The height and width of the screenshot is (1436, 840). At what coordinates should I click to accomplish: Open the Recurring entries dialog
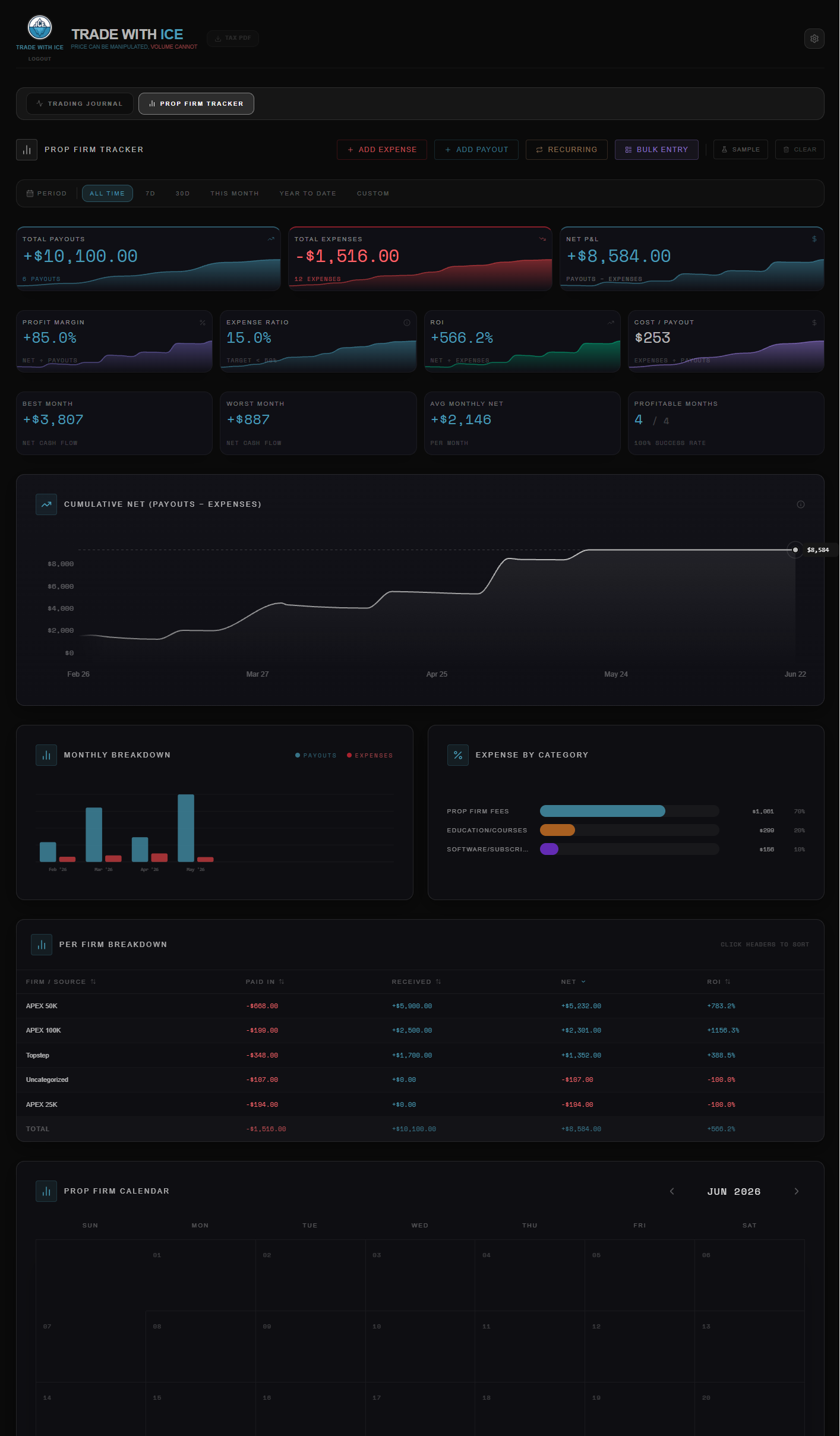pos(567,150)
